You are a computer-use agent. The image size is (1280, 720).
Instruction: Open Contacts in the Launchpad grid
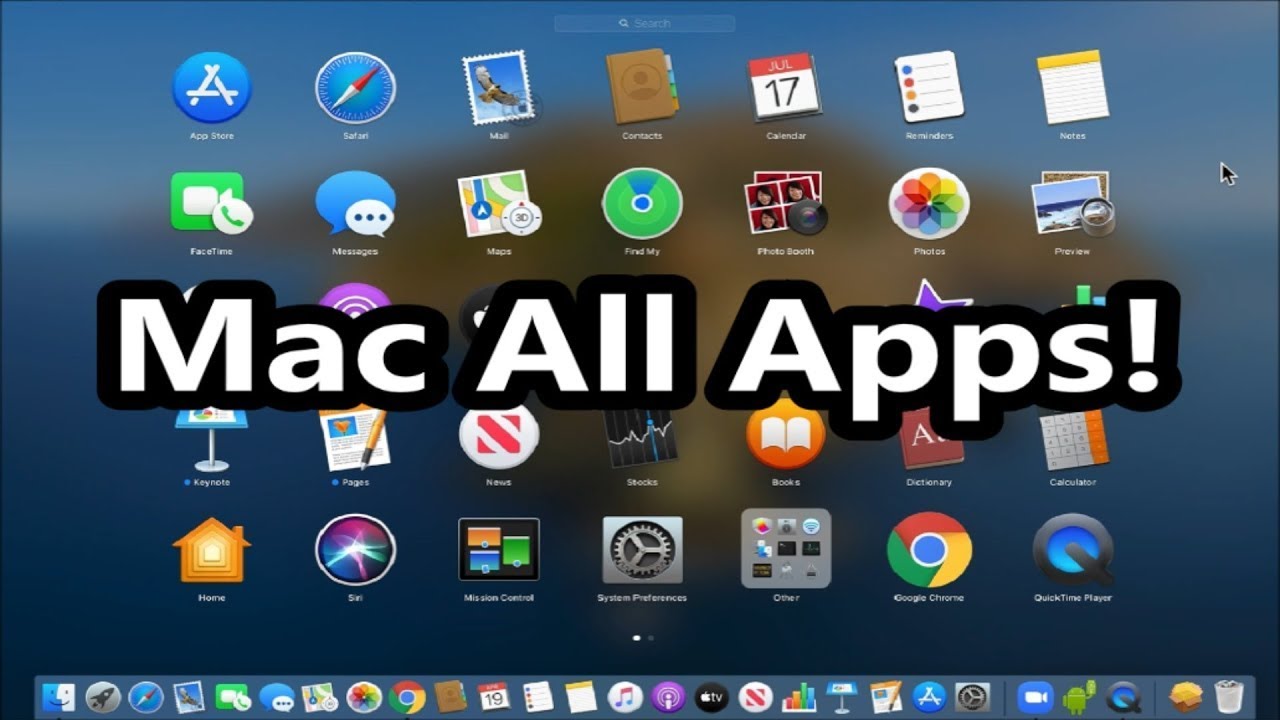click(642, 88)
